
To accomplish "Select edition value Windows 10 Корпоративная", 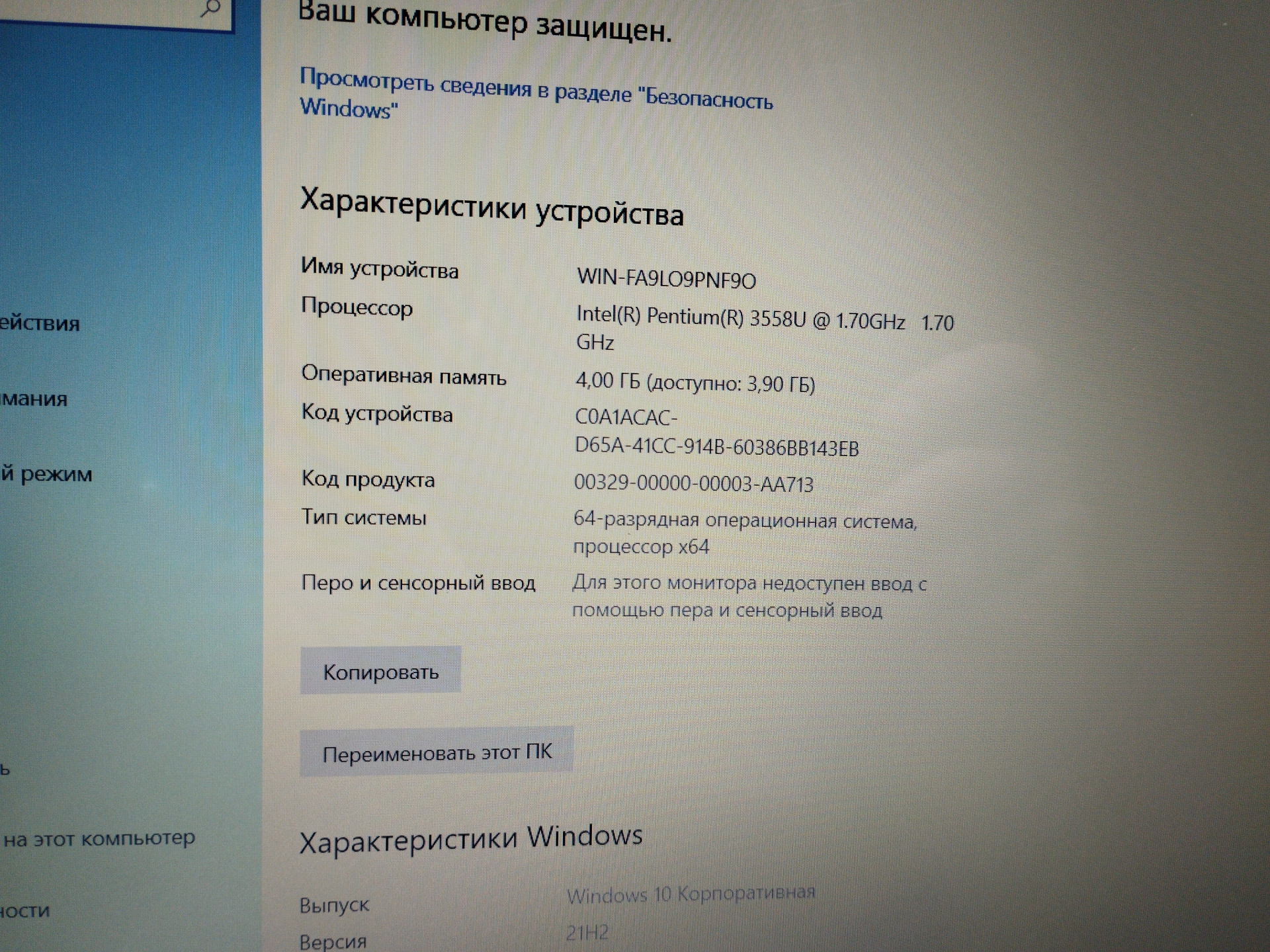I will (x=691, y=894).
